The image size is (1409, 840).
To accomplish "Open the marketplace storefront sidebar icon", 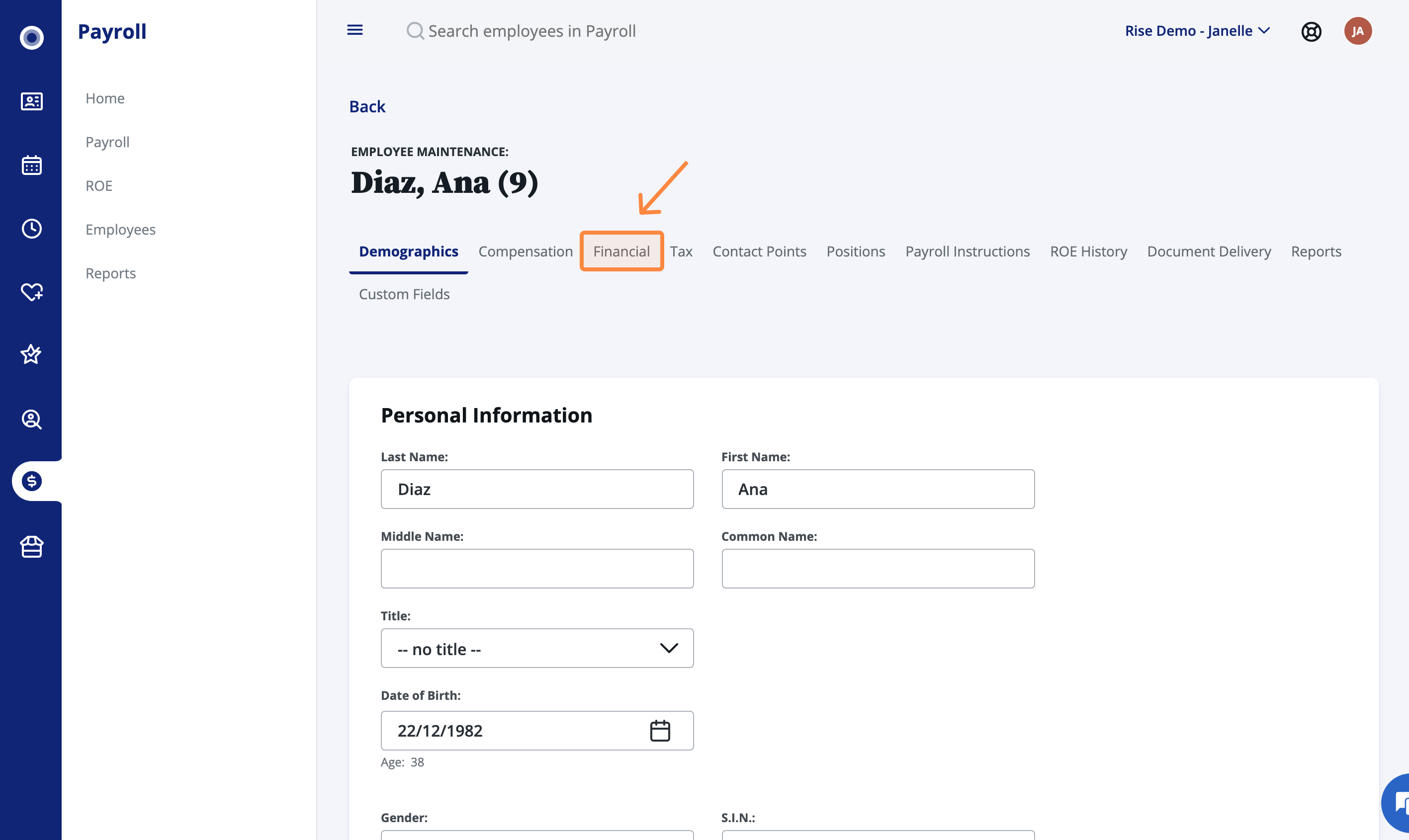I will pyautogui.click(x=32, y=547).
